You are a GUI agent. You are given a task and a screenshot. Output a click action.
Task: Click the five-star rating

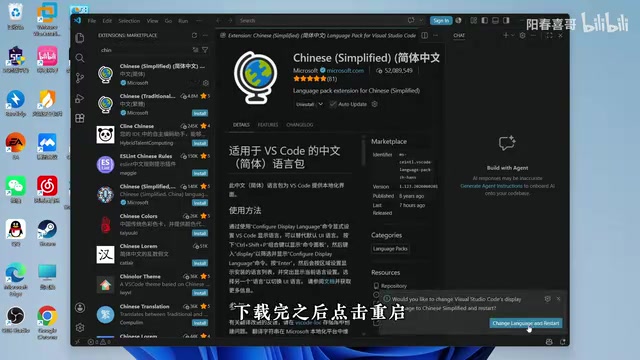coord(310,79)
